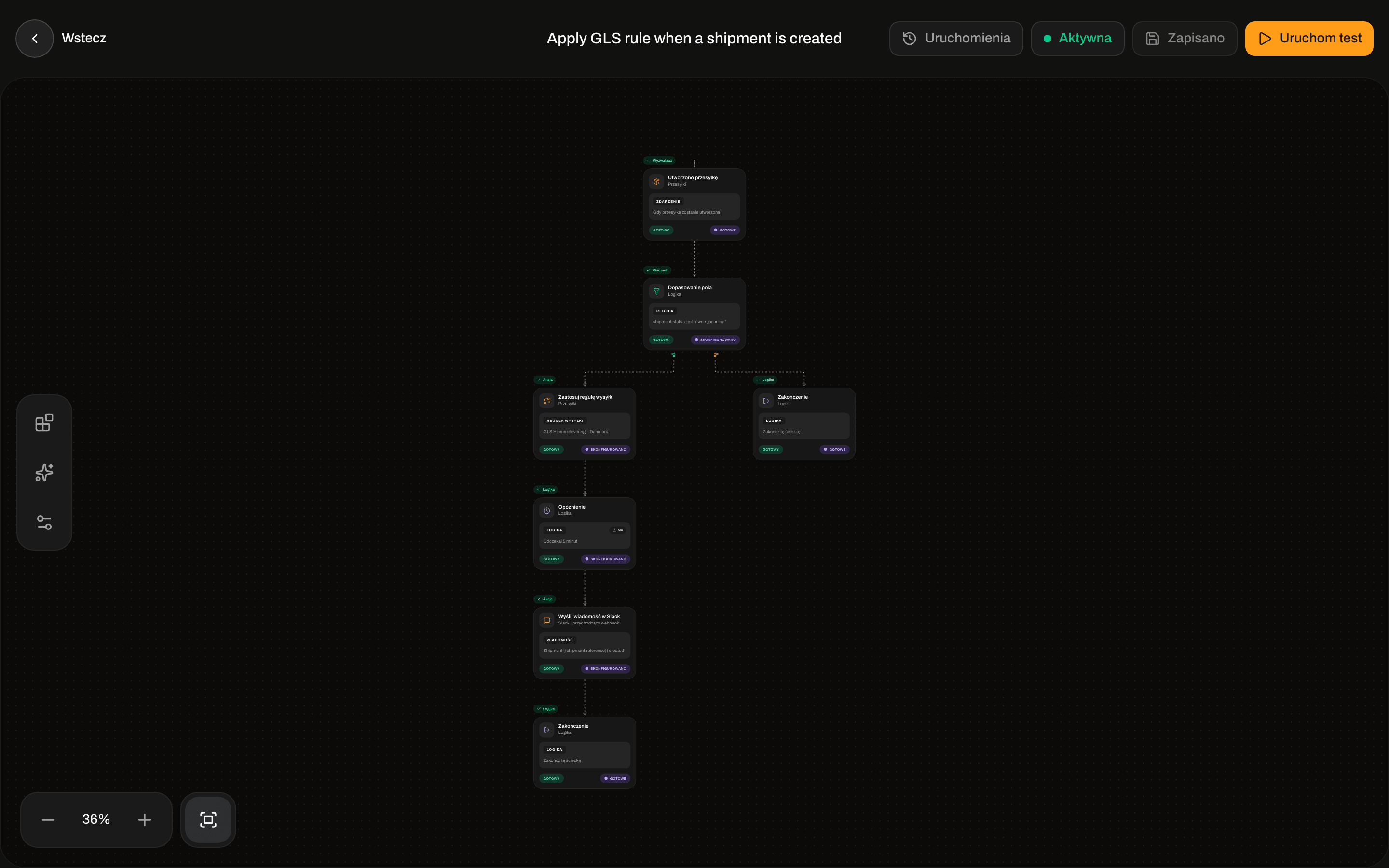Click the Zapisano save button
The image size is (1389, 868).
1185,39
